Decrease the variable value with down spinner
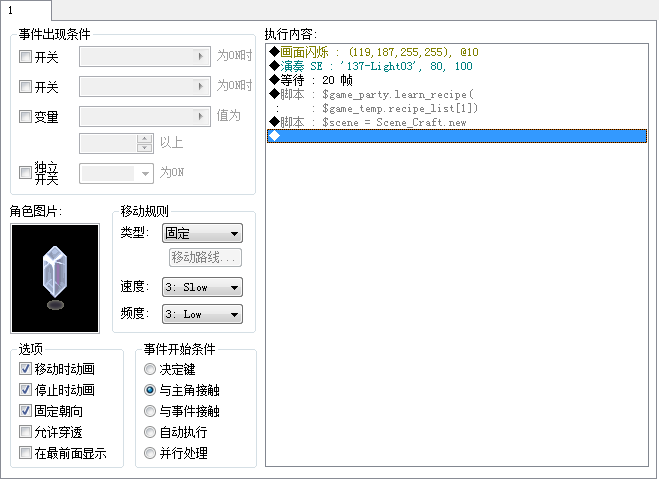Viewport: 659px width, 480px height. point(145,148)
